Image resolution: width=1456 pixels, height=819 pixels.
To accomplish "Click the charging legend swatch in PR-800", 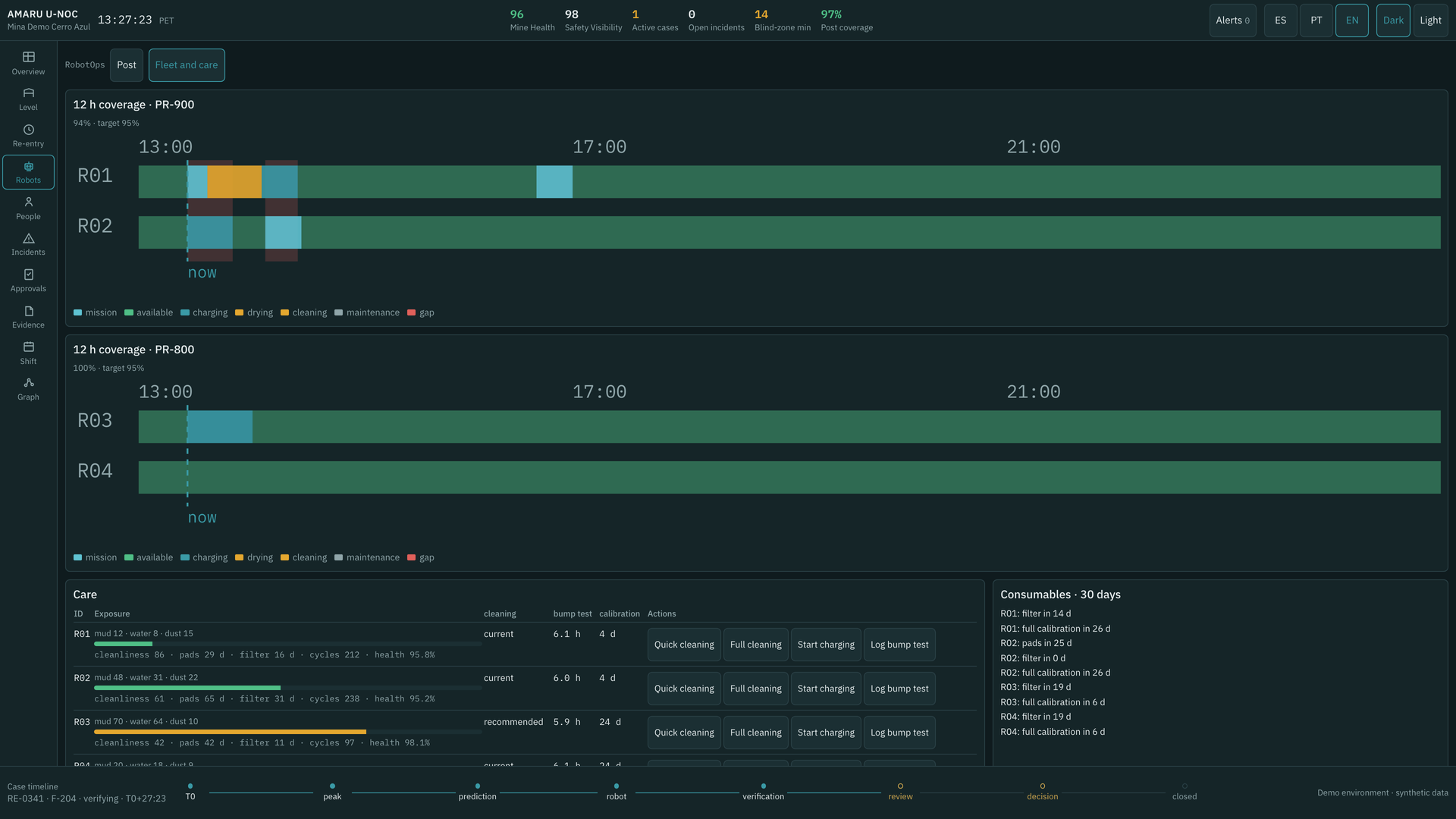I will (185, 557).
